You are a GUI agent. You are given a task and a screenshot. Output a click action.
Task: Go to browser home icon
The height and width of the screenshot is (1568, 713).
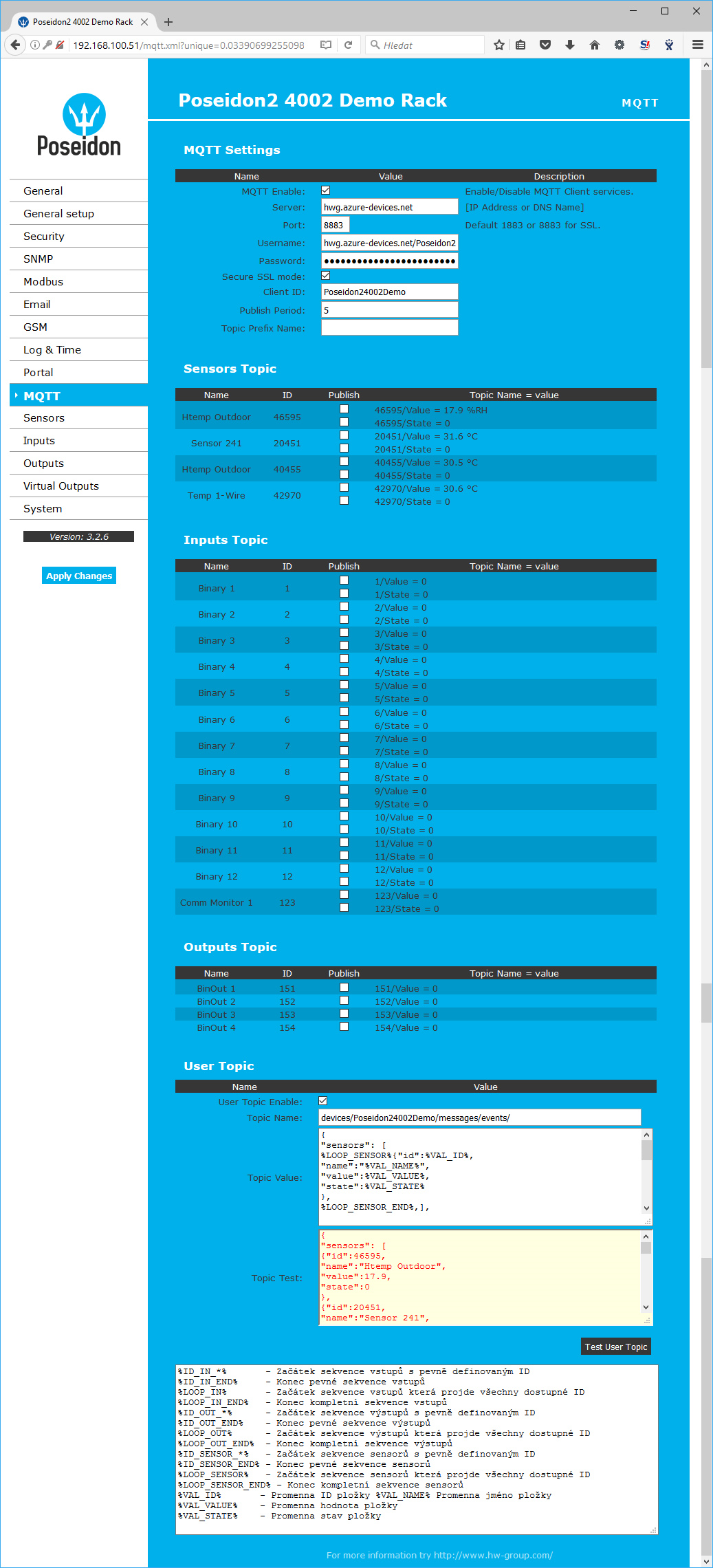tap(595, 45)
